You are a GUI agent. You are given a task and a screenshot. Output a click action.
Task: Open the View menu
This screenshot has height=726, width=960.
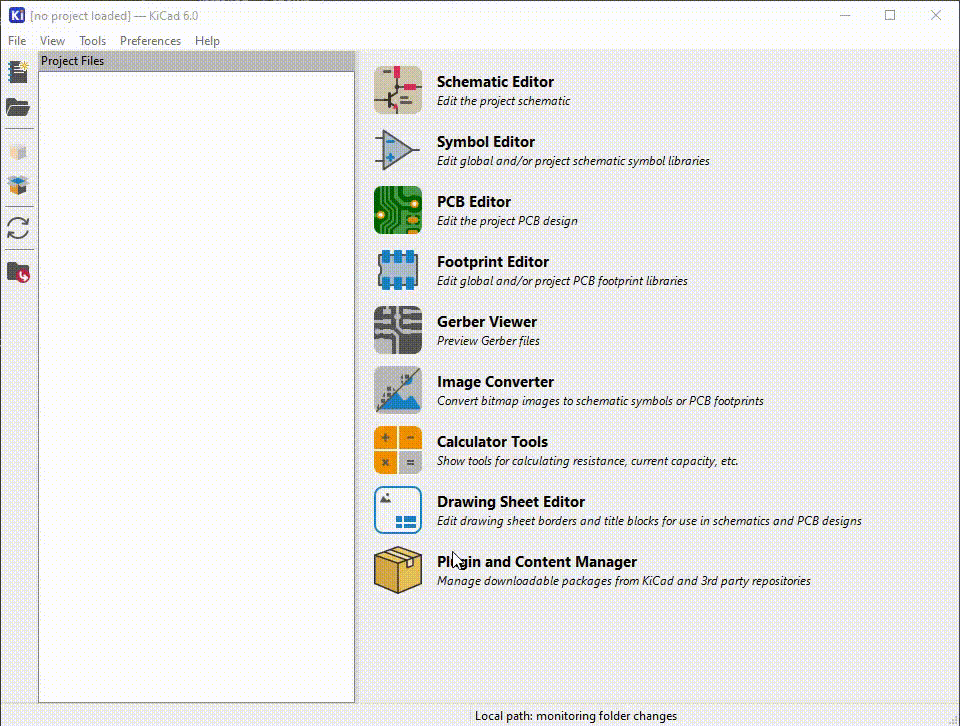52,41
